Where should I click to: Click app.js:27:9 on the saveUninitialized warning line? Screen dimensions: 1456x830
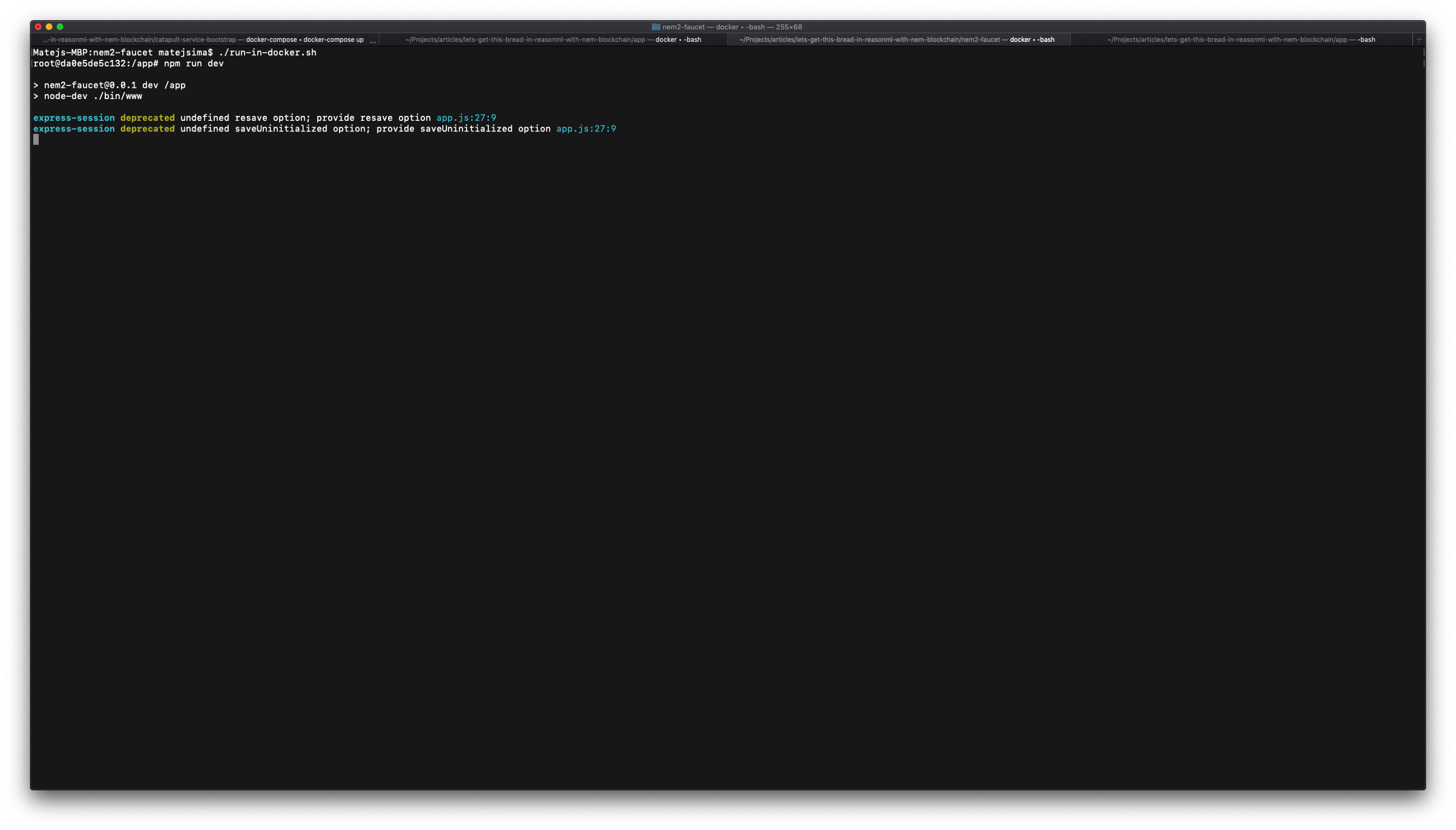pos(586,129)
